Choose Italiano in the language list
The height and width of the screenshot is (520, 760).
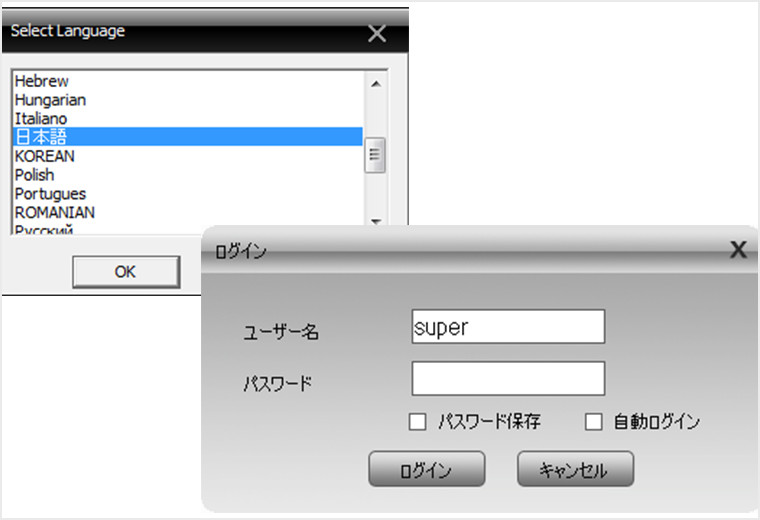[41, 119]
